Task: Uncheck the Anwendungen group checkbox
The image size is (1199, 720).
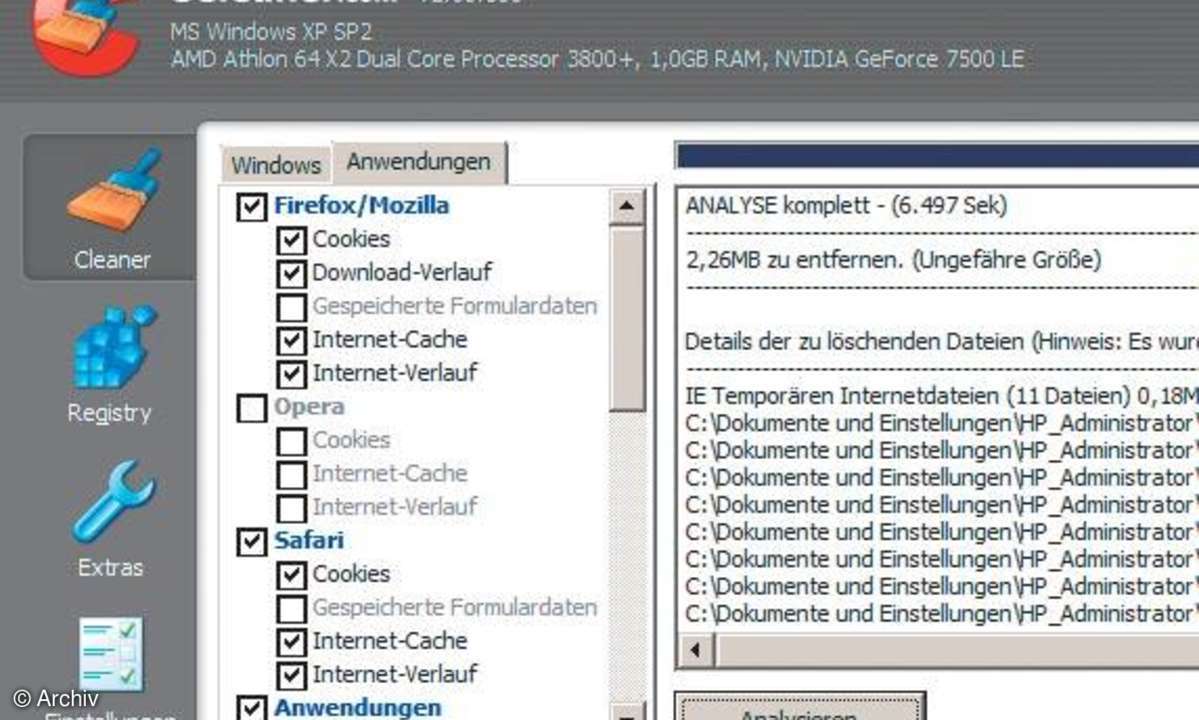Action: pyautogui.click(x=252, y=708)
